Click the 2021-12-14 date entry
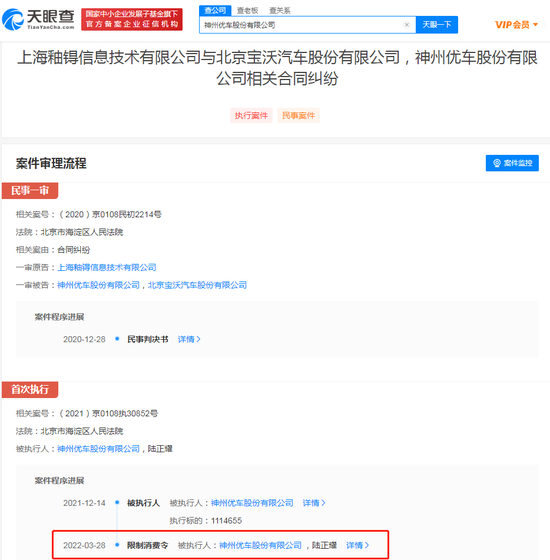The image size is (550, 560). pyautogui.click(x=84, y=503)
